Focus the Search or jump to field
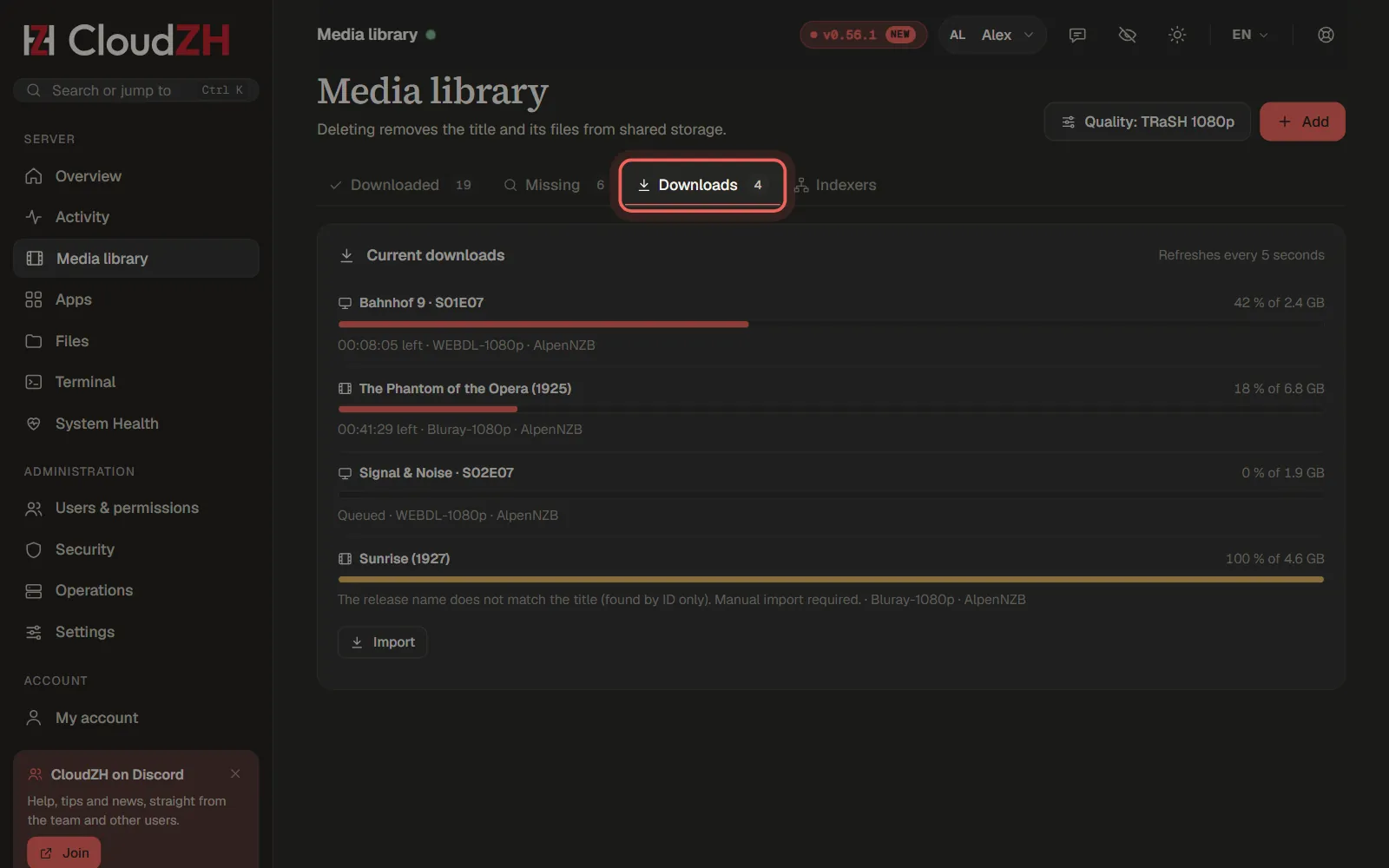Image resolution: width=1389 pixels, height=868 pixels. (136, 90)
